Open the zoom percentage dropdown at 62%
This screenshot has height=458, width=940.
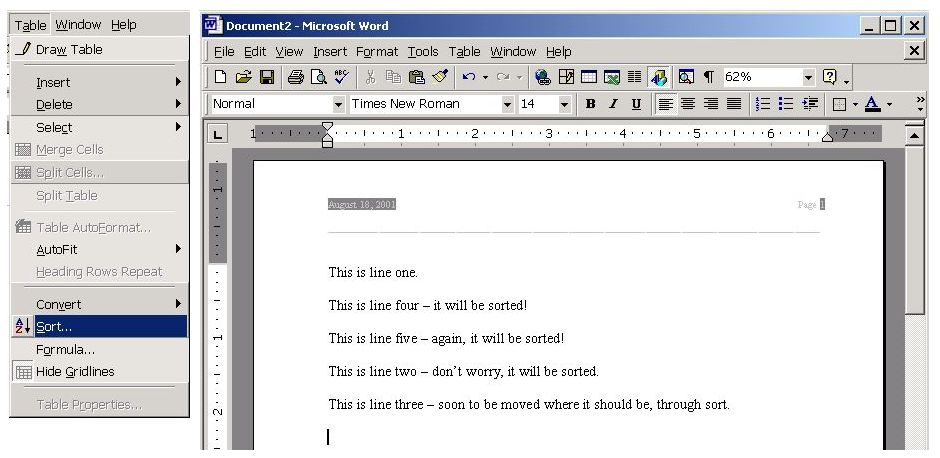pos(808,77)
